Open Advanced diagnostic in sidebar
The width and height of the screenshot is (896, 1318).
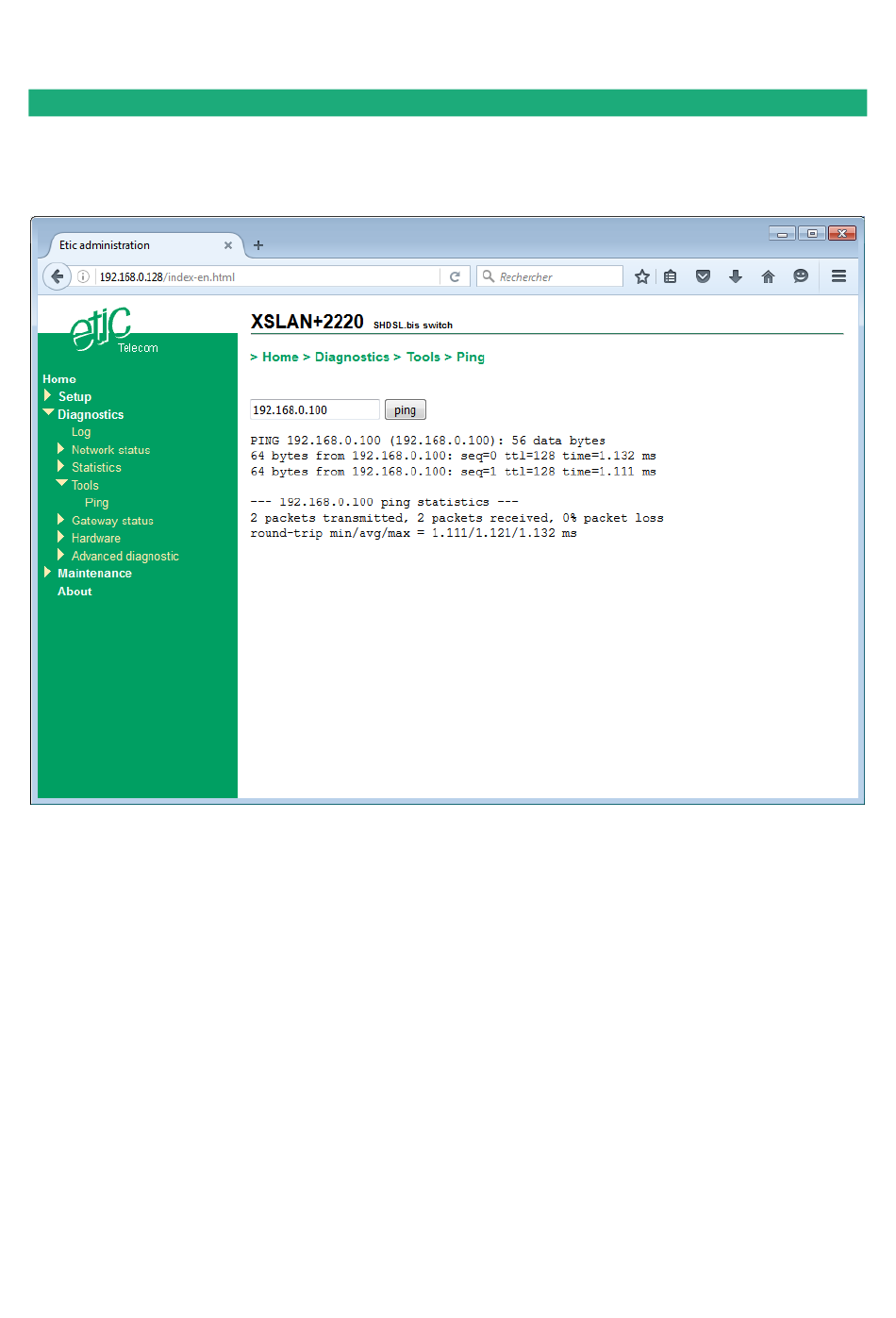tap(124, 556)
